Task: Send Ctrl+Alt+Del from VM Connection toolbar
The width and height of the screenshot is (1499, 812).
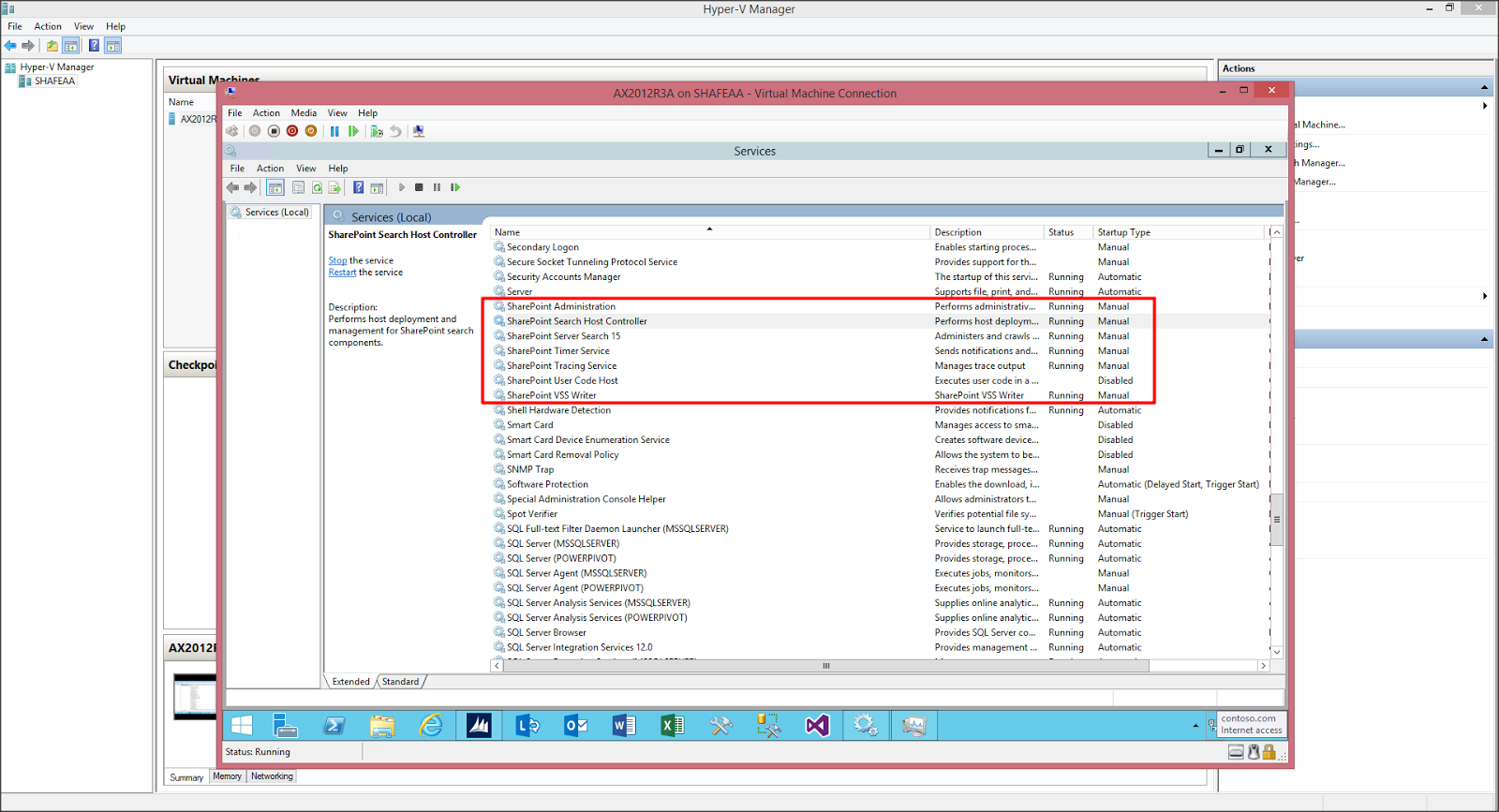Action: (232, 131)
